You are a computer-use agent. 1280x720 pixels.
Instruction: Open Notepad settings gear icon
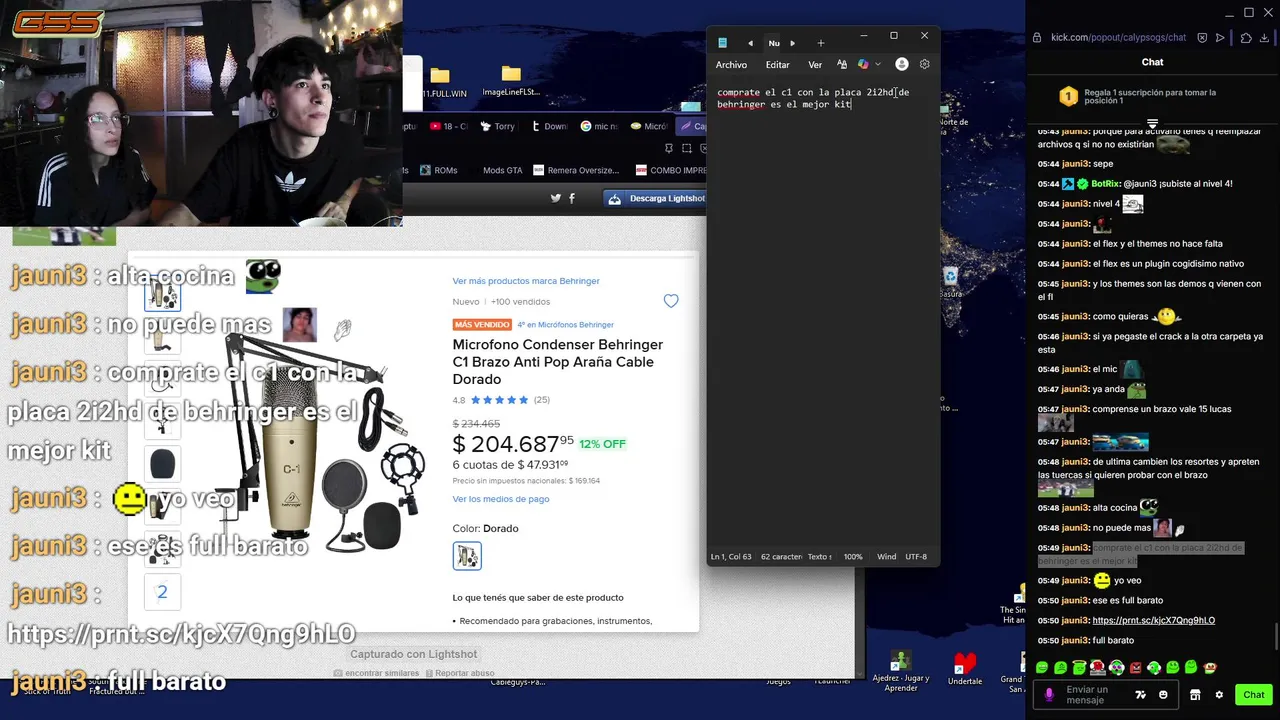924,64
